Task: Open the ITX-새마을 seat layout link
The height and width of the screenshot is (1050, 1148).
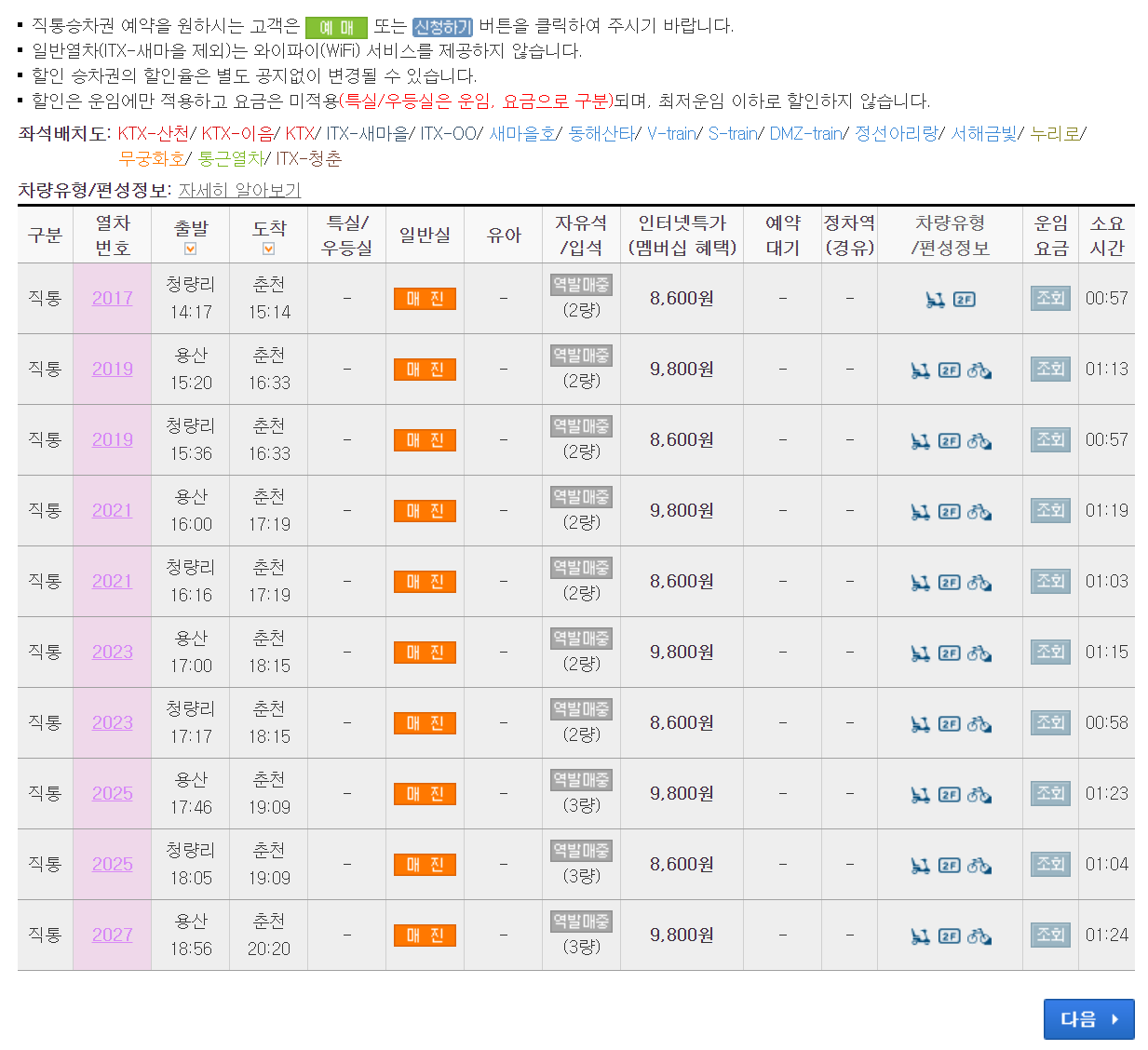Action: 367,134
